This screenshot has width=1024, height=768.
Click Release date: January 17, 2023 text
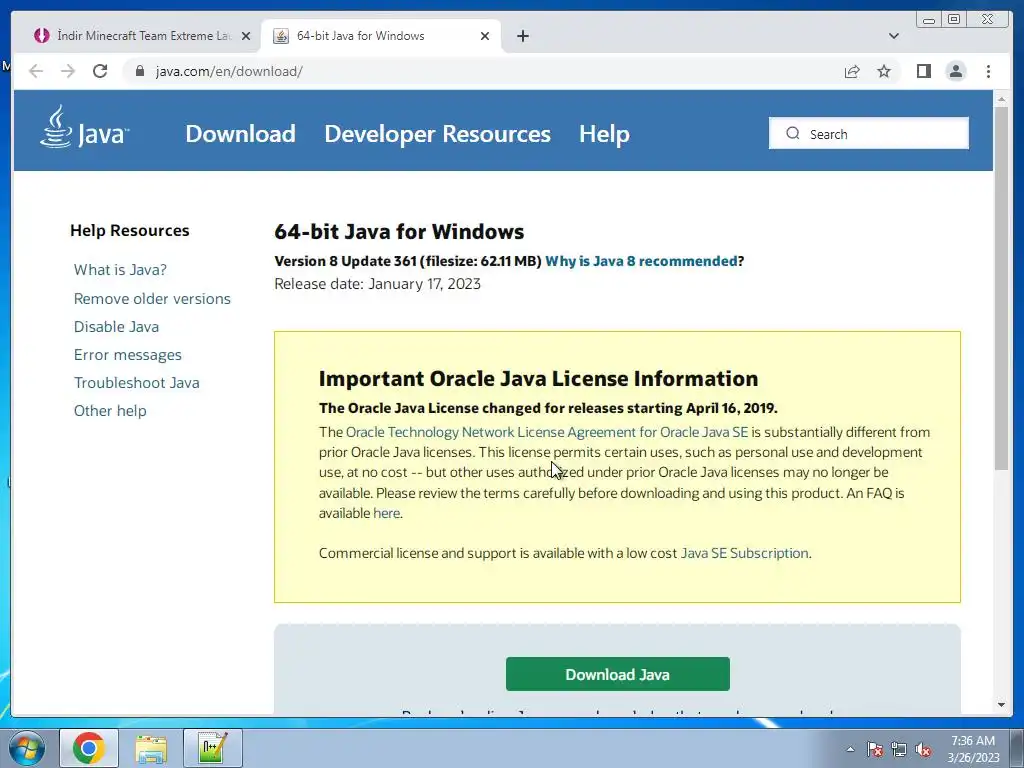tap(377, 284)
